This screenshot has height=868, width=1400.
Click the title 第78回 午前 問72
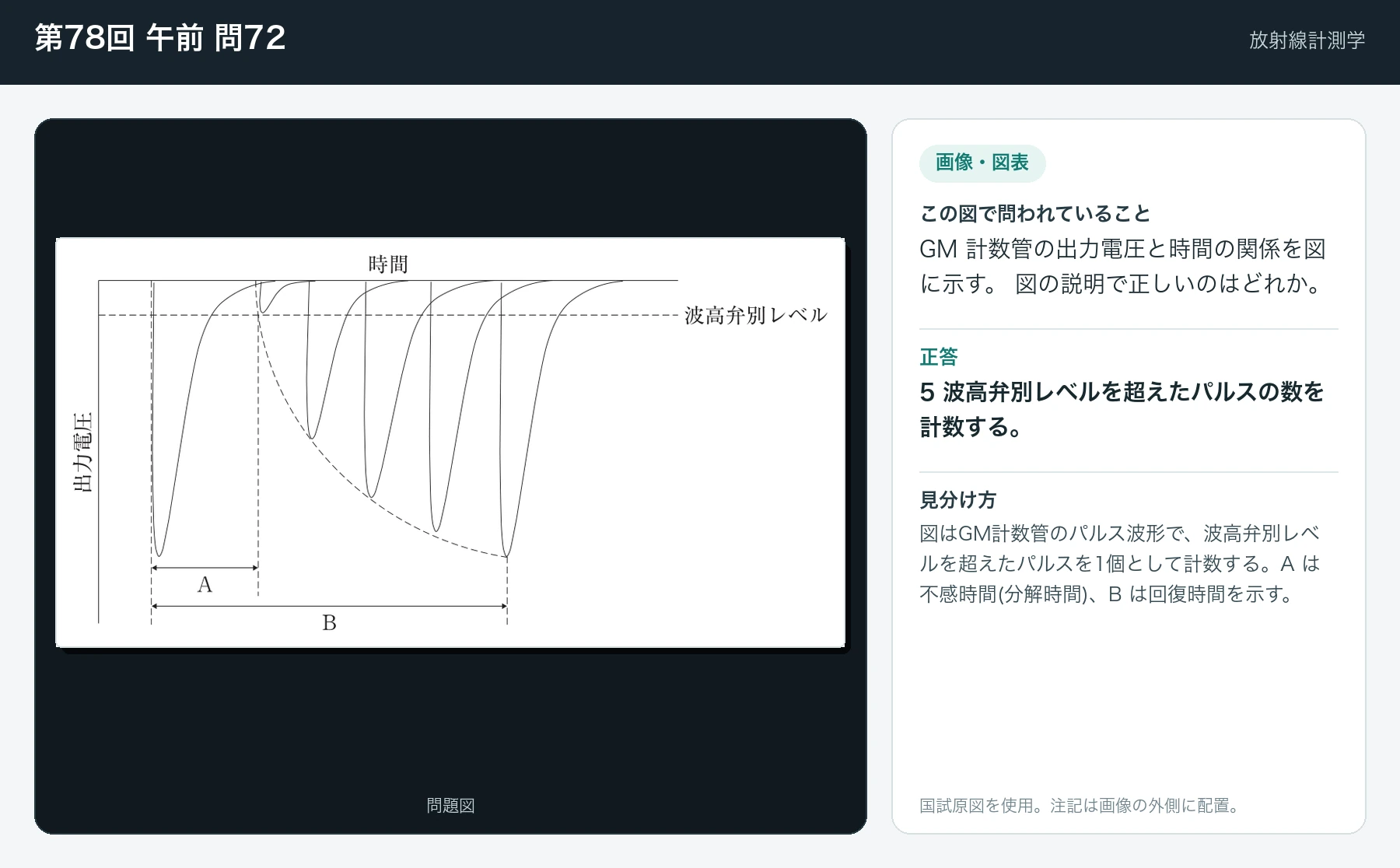(160, 38)
